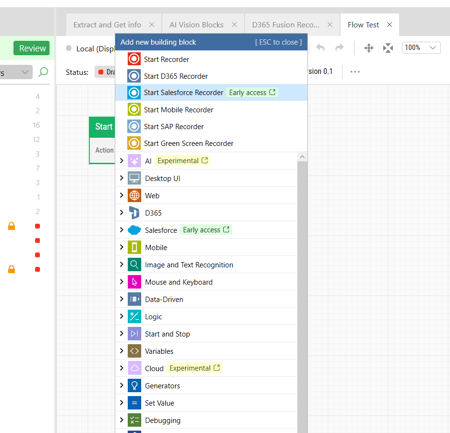Click the Start block on canvas
The width and height of the screenshot is (450, 433).
pyautogui.click(x=102, y=140)
